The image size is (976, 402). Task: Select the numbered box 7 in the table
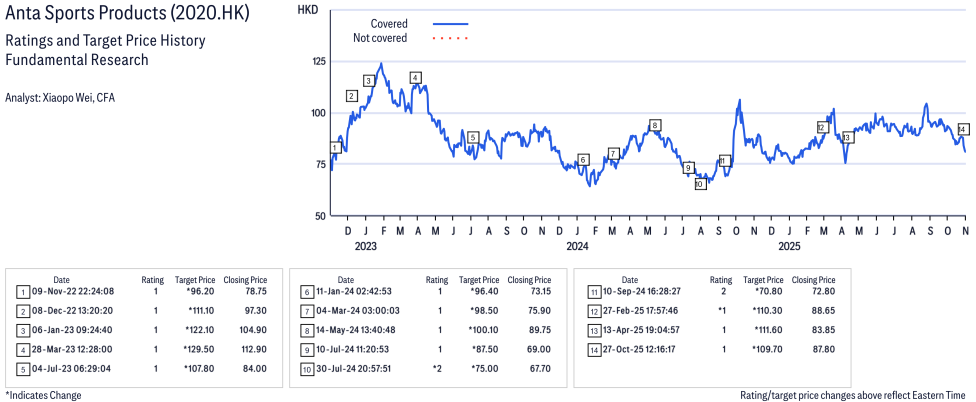[307, 311]
